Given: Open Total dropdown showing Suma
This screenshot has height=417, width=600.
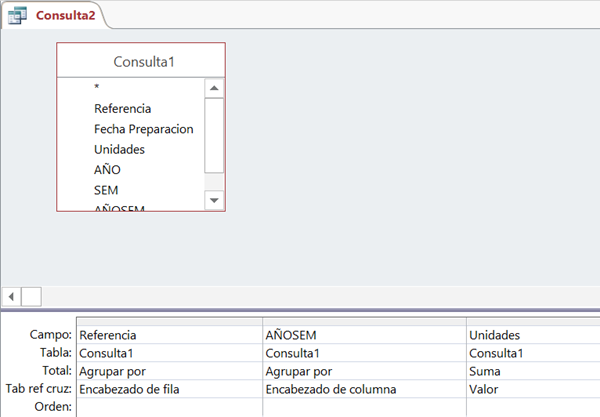Looking at the screenshot, I should tap(532, 370).
